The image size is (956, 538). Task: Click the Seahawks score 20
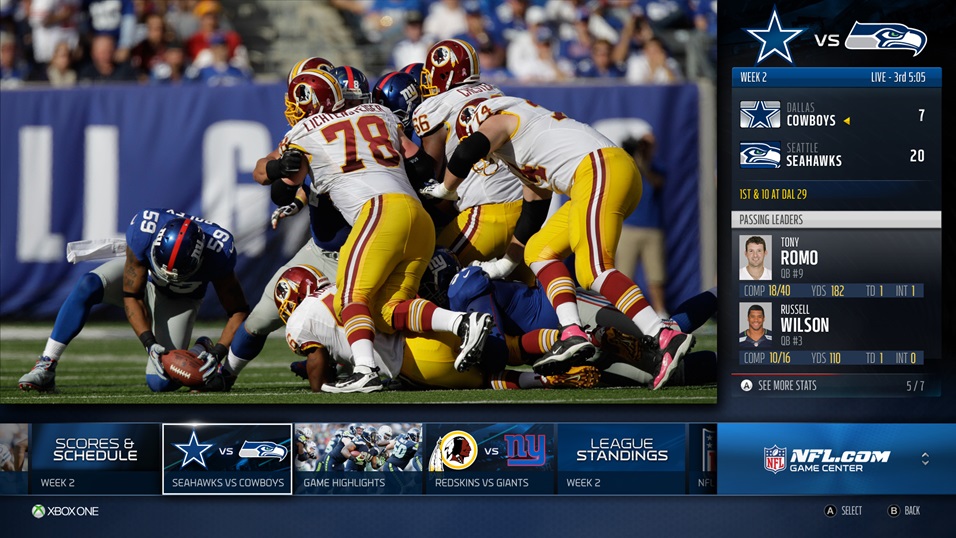click(917, 156)
